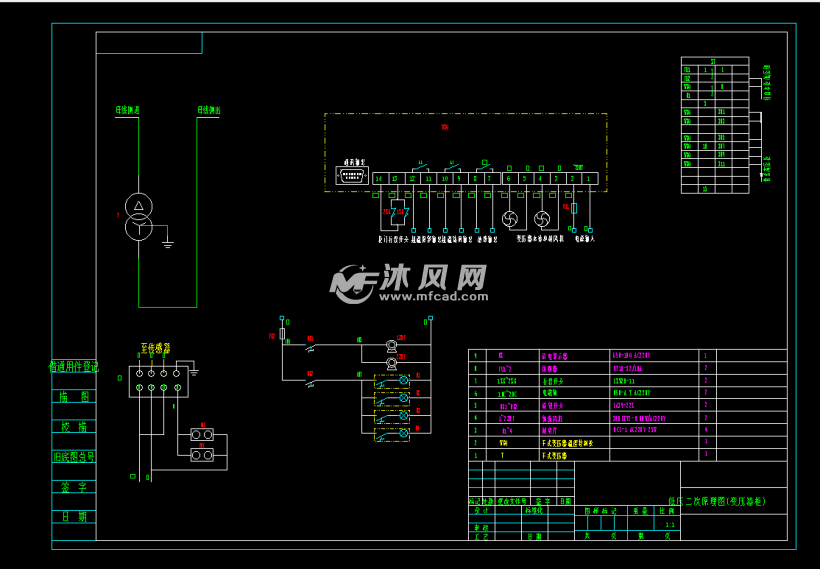
Task: Click the 日期 cell in left sidebar
Action: [74, 517]
